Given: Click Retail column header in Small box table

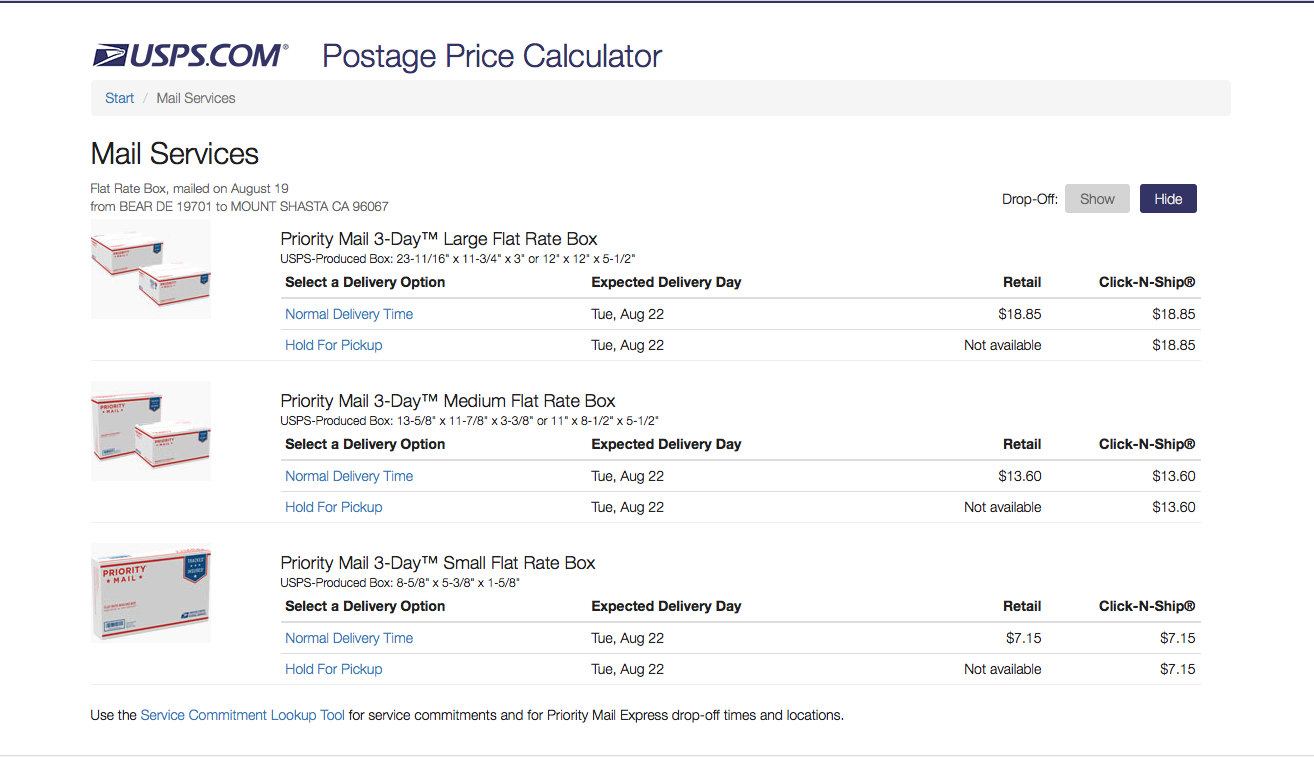Looking at the screenshot, I should point(1022,606).
